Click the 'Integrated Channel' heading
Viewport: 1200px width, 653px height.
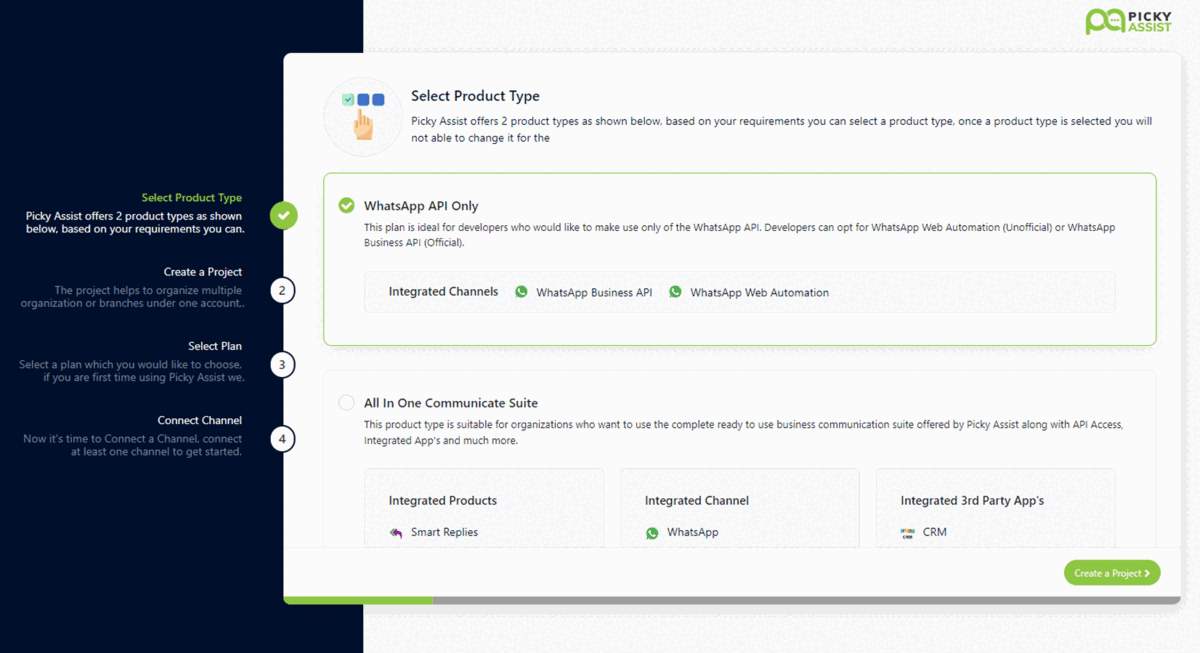697,500
